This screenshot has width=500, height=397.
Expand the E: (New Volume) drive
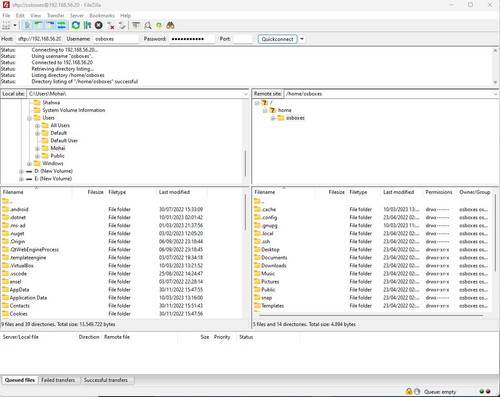coord(21,179)
